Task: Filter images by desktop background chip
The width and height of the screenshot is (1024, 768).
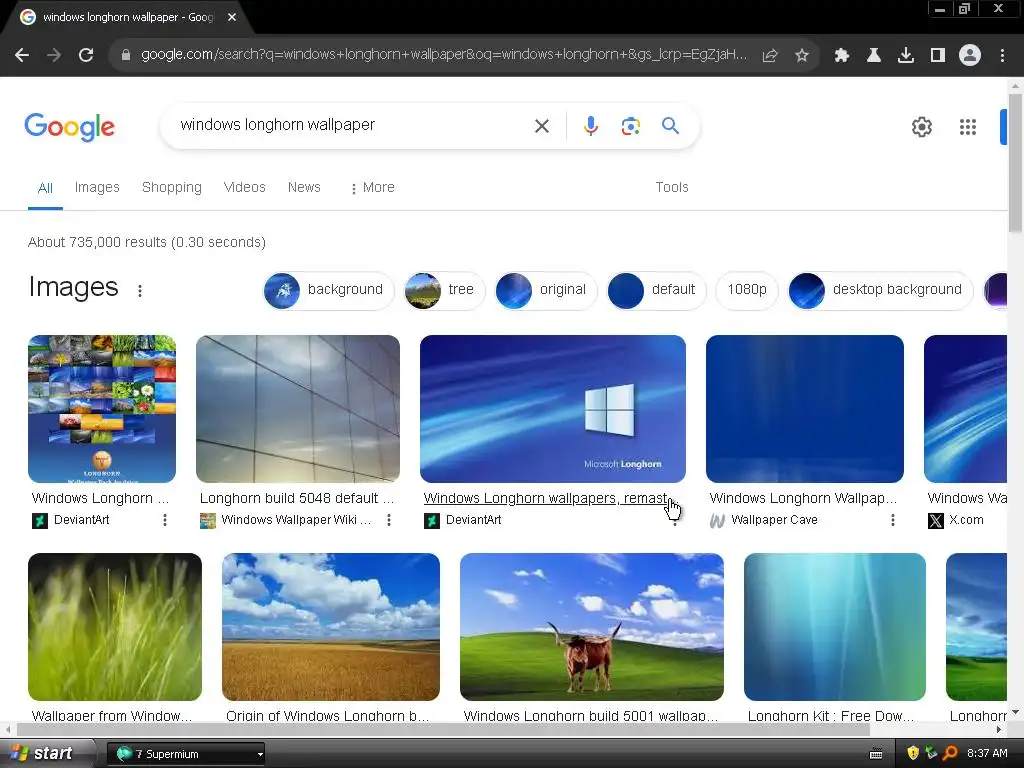Action: coord(880,290)
